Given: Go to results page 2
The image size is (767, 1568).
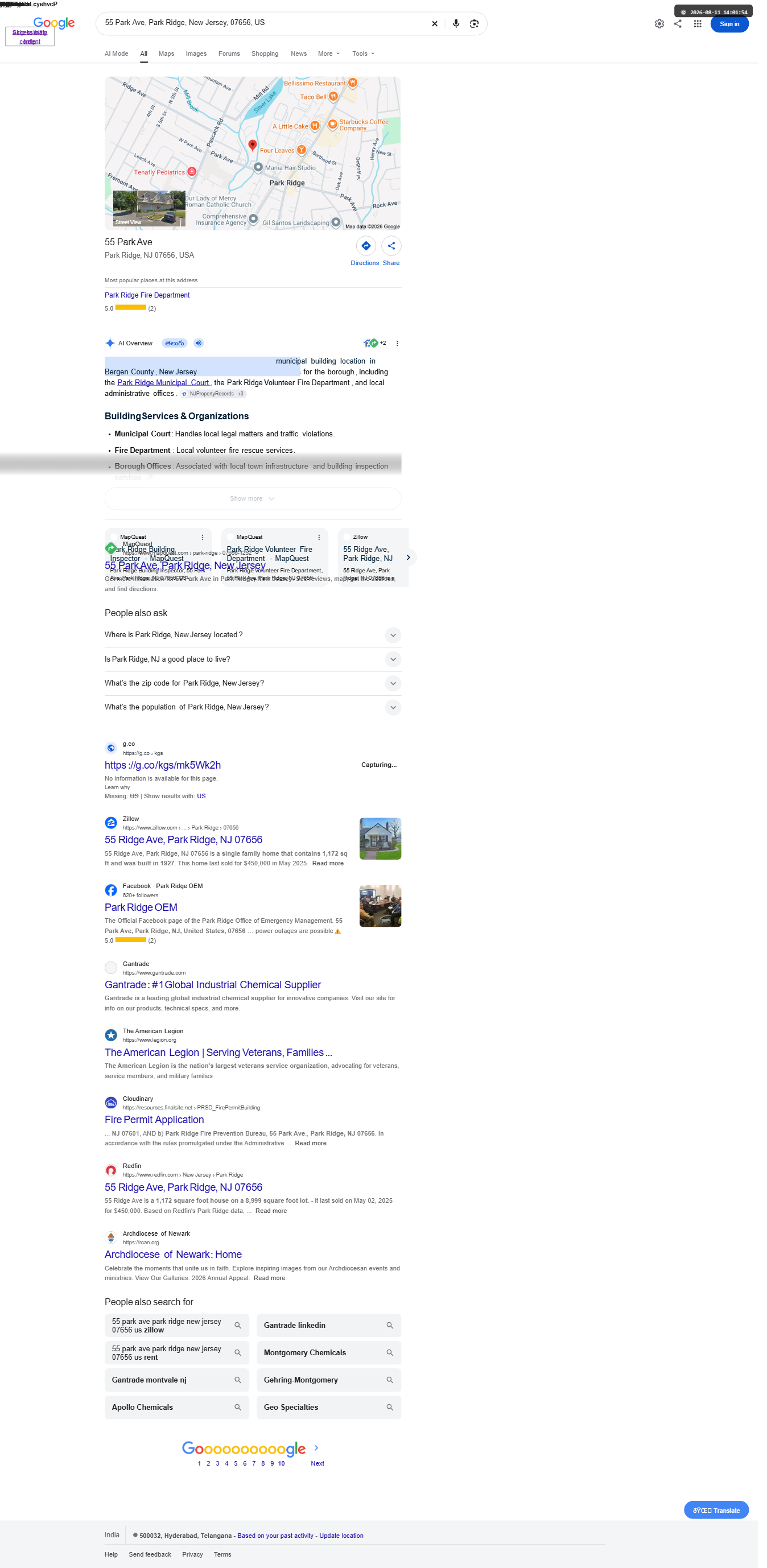Looking at the screenshot, I should point(208,1463).
